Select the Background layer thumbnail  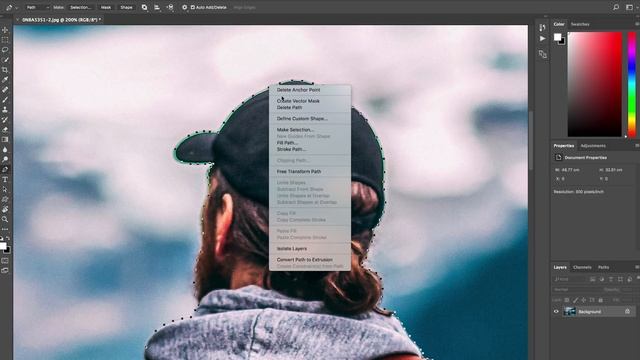pyautogui.click(x=569, y=311)
